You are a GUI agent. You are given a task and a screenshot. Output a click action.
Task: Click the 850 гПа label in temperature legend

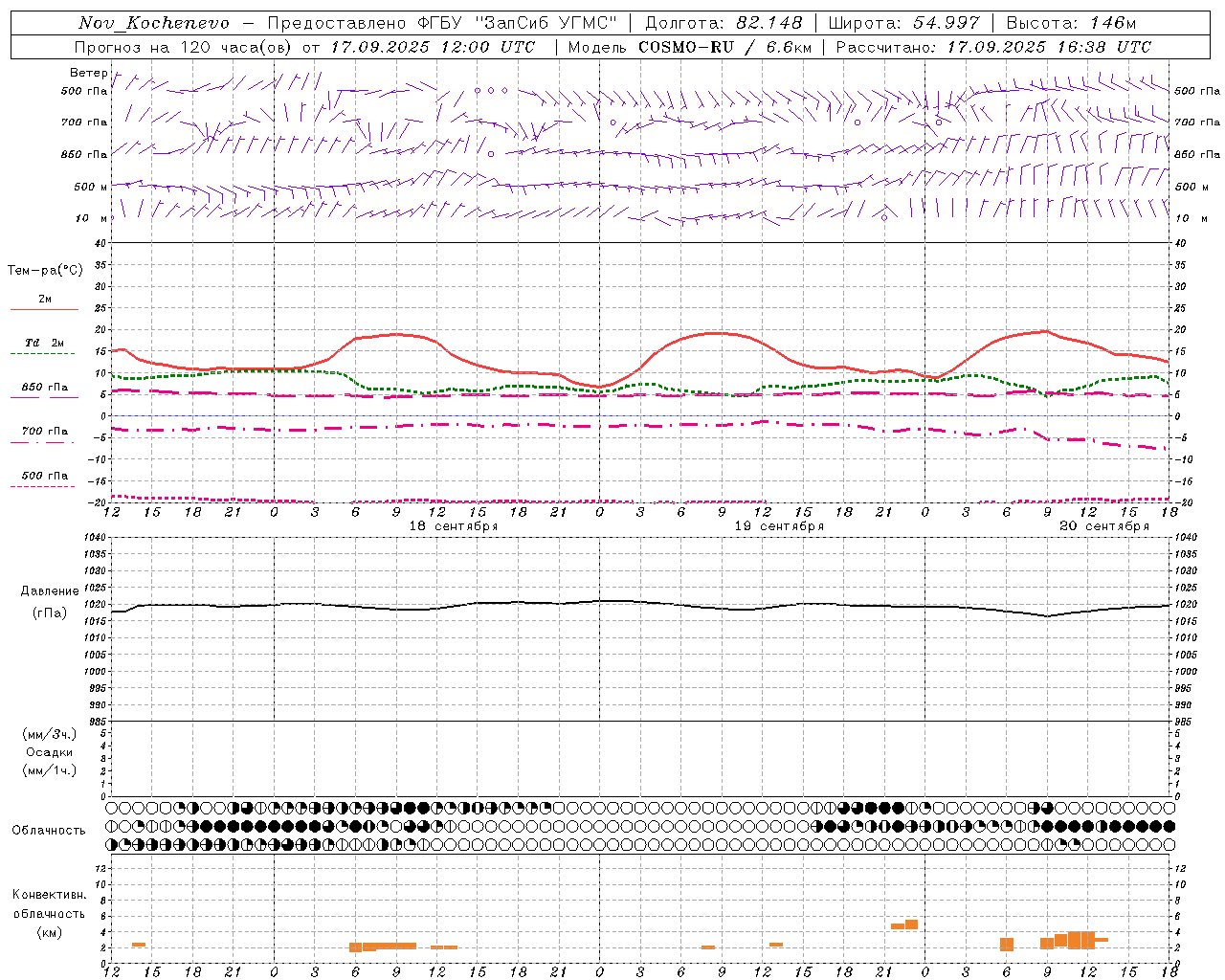(44, 388)
